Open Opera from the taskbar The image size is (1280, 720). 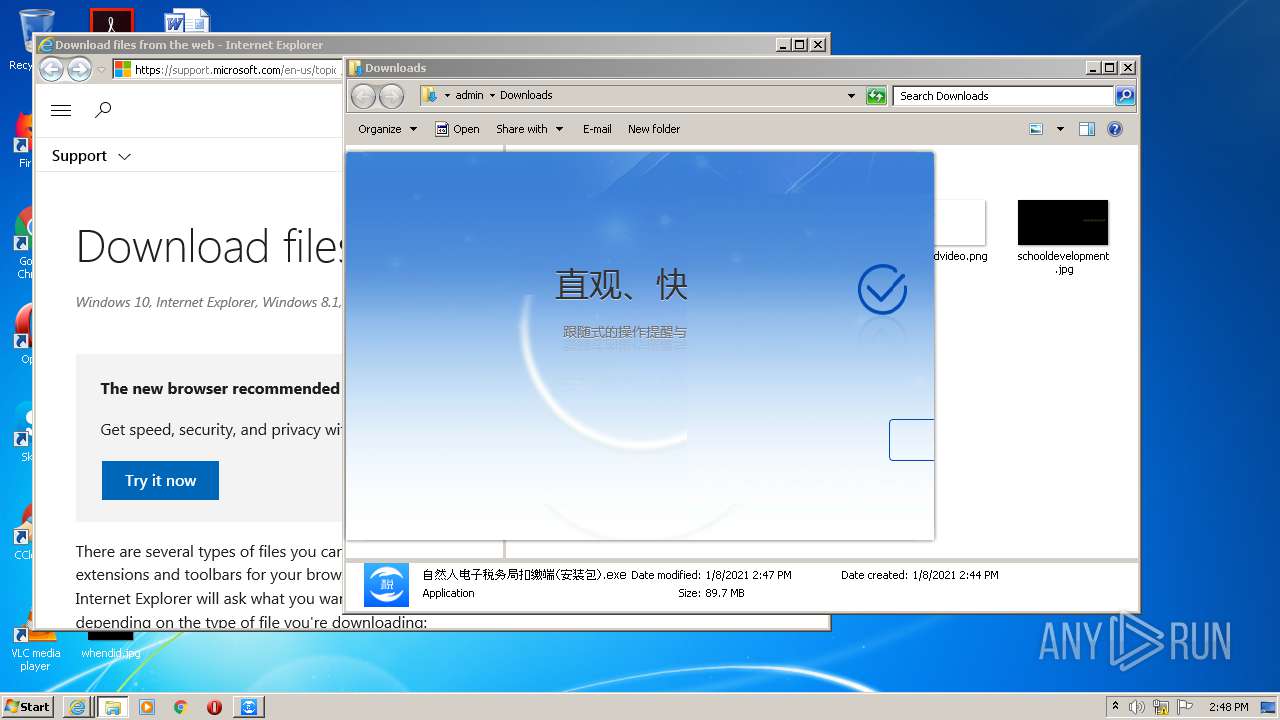tap(214, 707)
